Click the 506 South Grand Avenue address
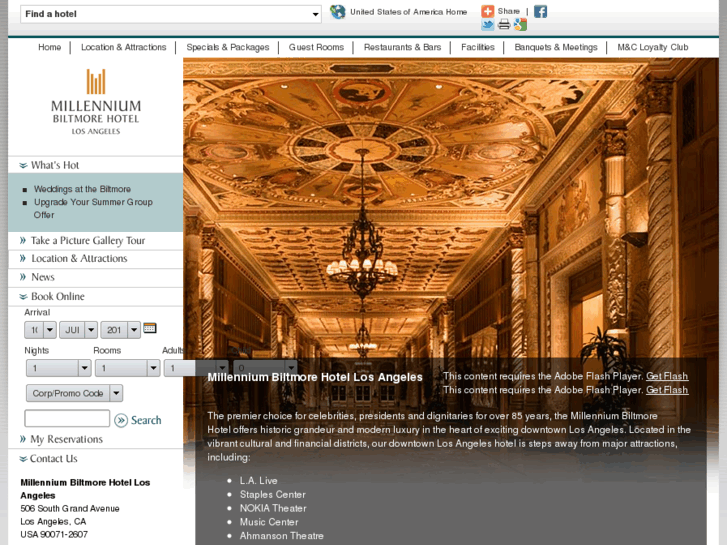The height and width of the screenshot is (545, 727). tap(70, 508)
